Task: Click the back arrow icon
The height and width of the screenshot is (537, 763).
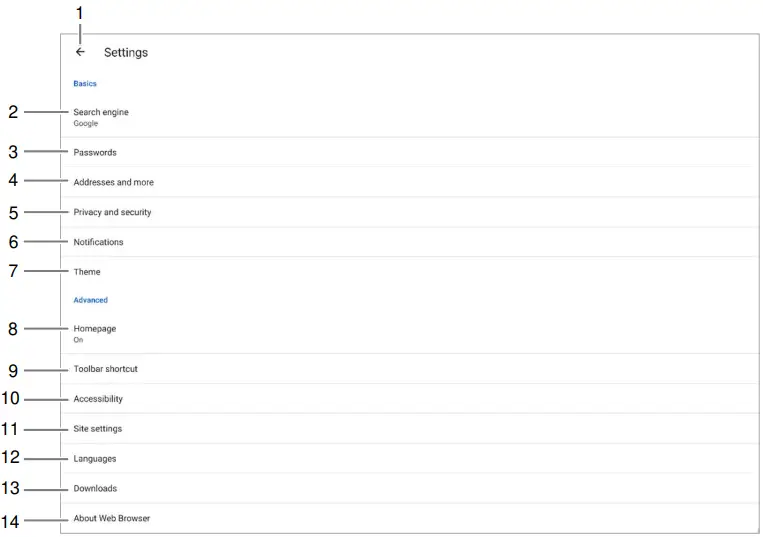Action: click(x=80, y=52)
